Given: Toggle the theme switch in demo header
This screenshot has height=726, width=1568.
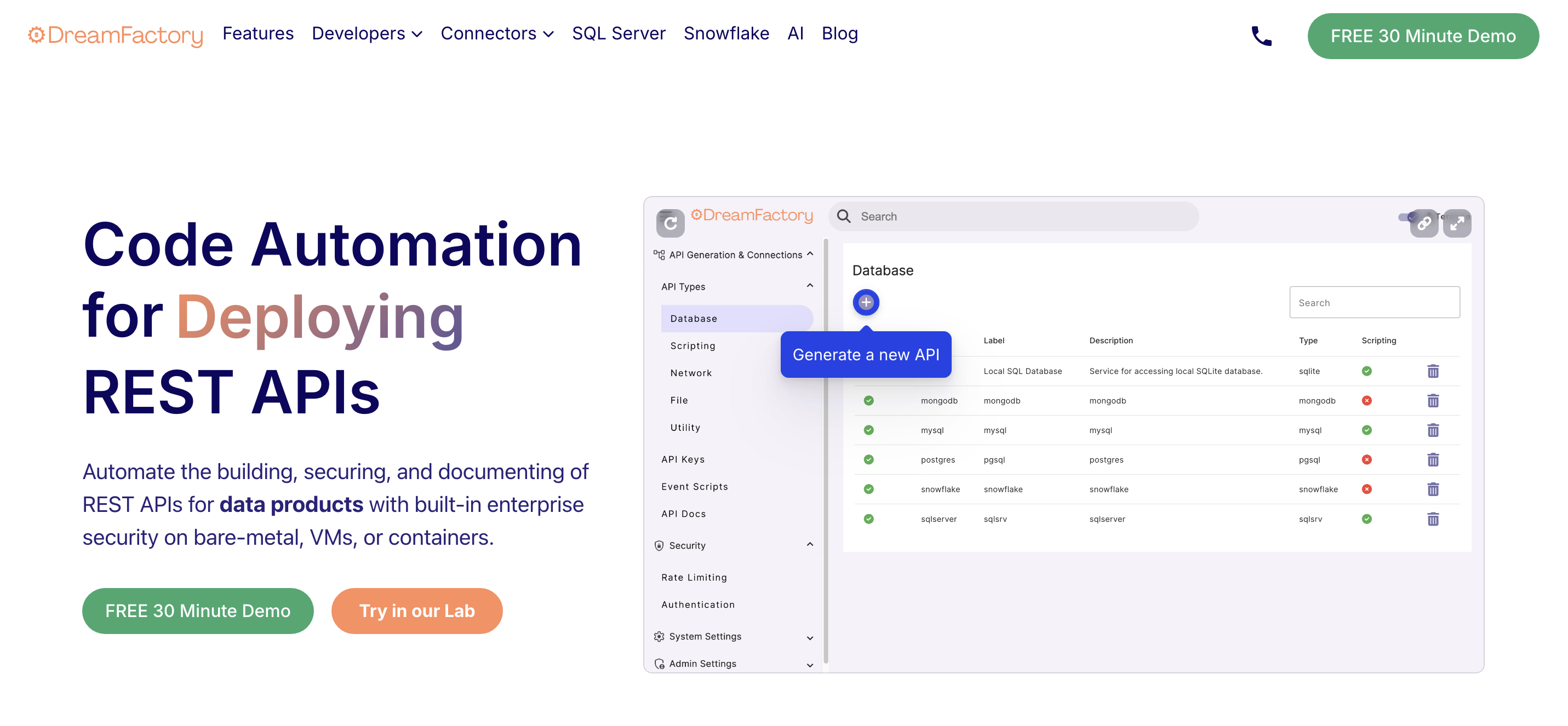Looking at the screenshot, I should pyautogui.click(x=1407, y=217).
